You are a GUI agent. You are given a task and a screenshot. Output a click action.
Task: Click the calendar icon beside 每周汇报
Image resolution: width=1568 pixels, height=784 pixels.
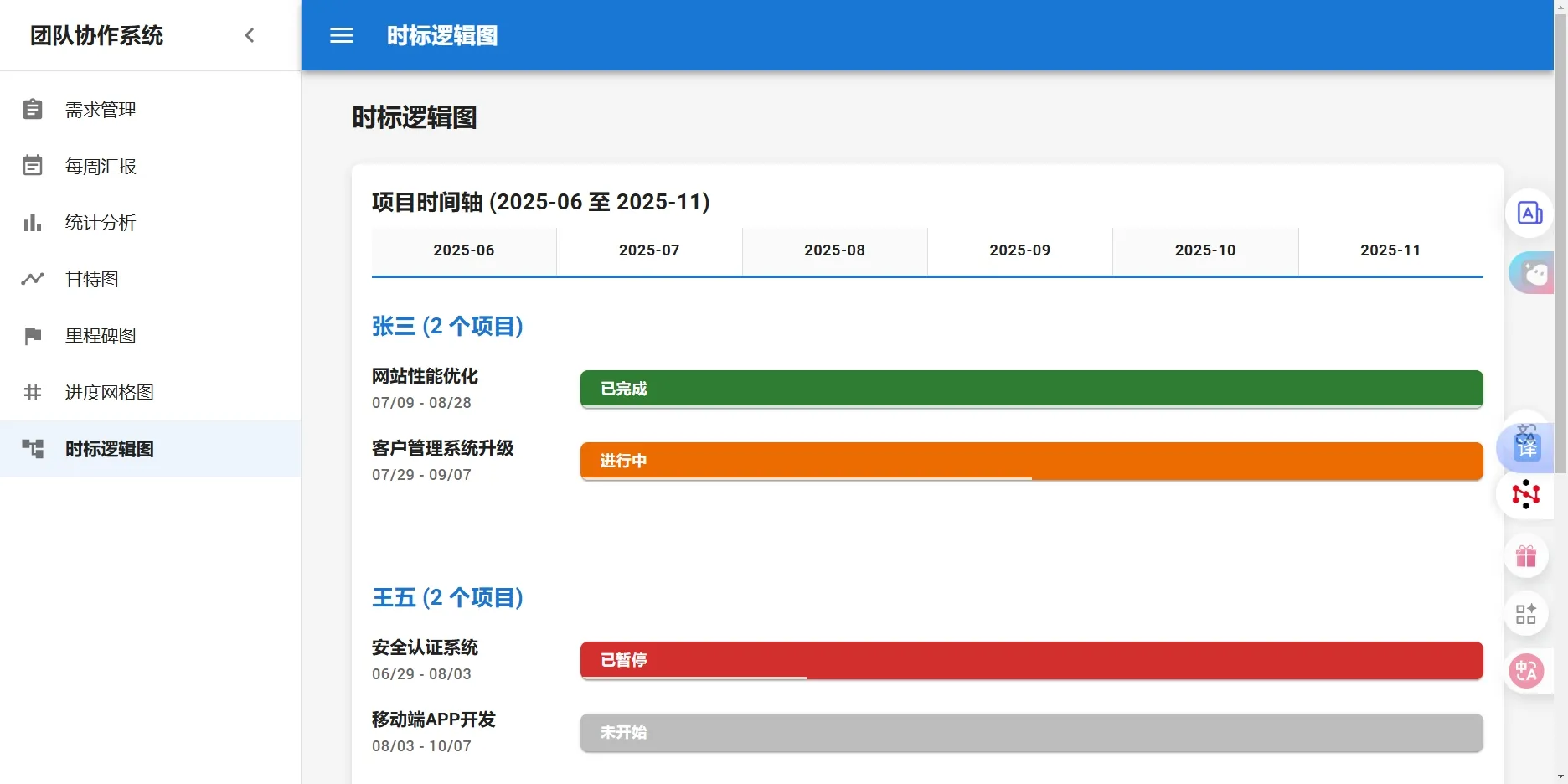point(33,166)
